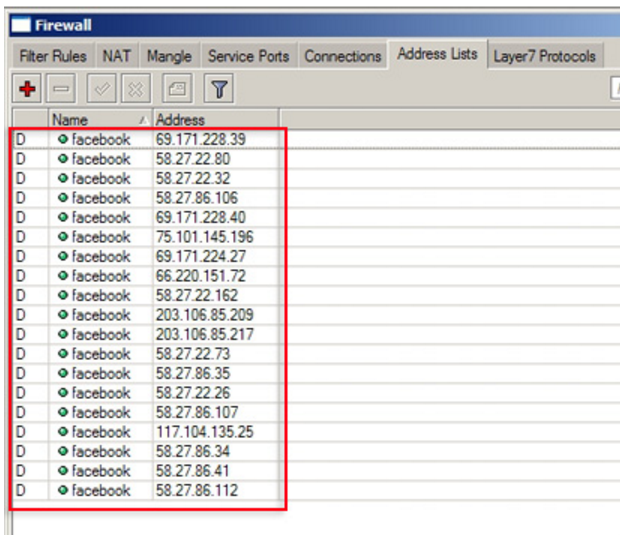Sort by the Address column header
The image size is (620, 535).
tap(216, 120)
